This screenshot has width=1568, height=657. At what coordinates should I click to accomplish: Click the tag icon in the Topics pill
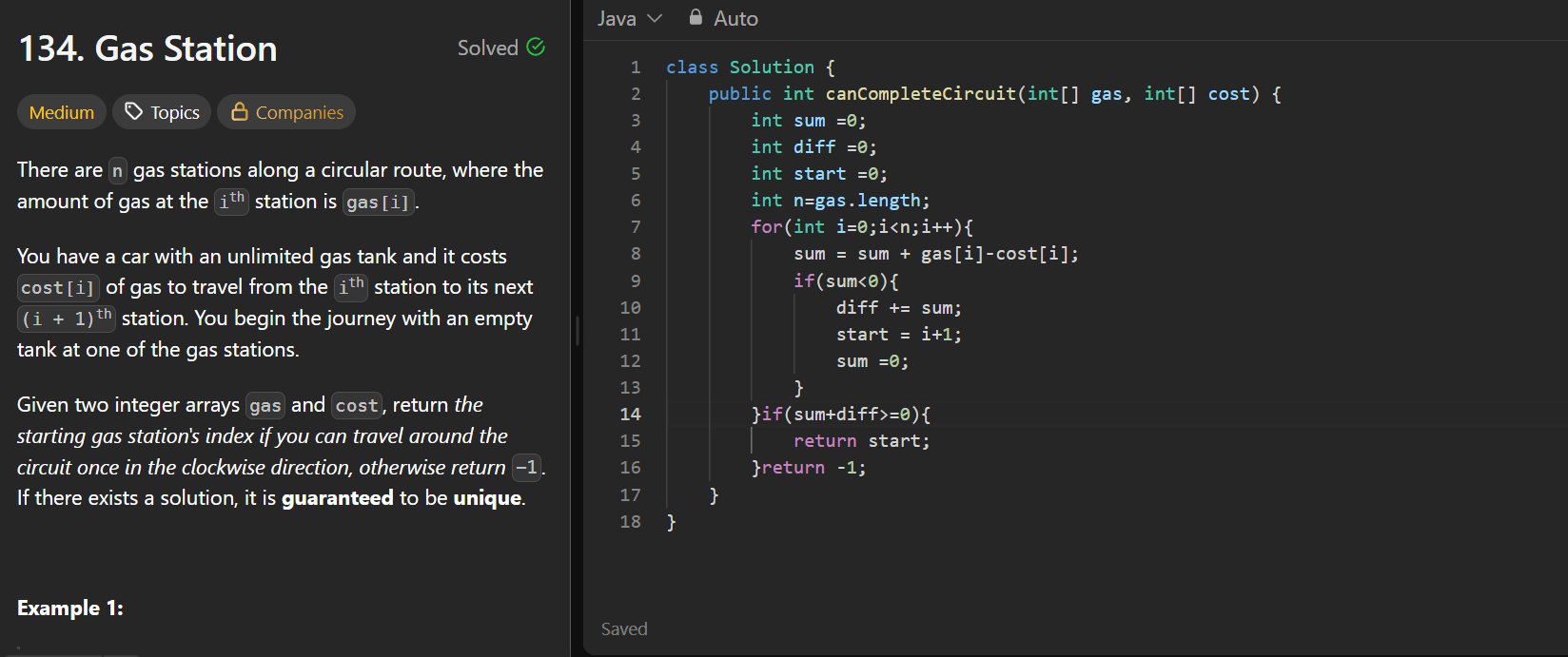tap(134, 112)
